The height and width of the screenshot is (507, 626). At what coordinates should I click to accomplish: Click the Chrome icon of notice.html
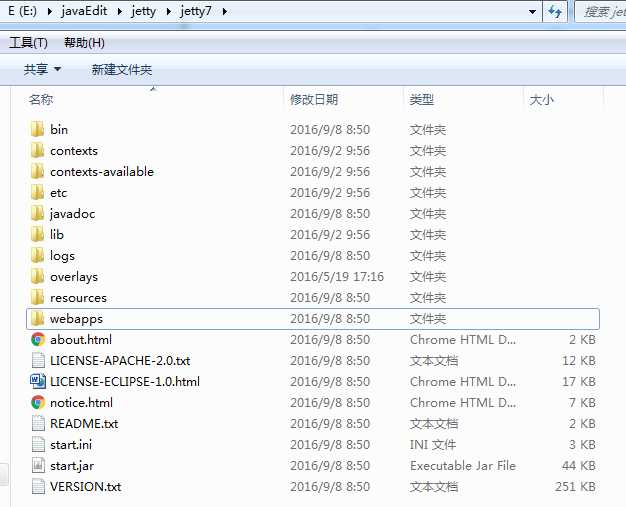pos(38,402)
